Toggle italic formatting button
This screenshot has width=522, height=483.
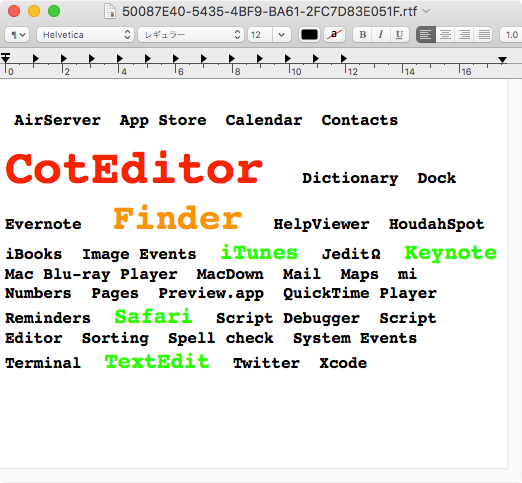(381, 35)
